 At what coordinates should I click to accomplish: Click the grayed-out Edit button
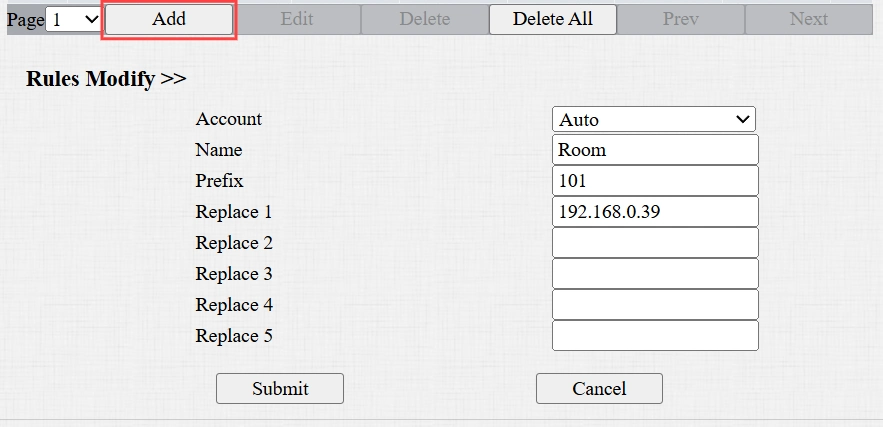pos(297,19)
